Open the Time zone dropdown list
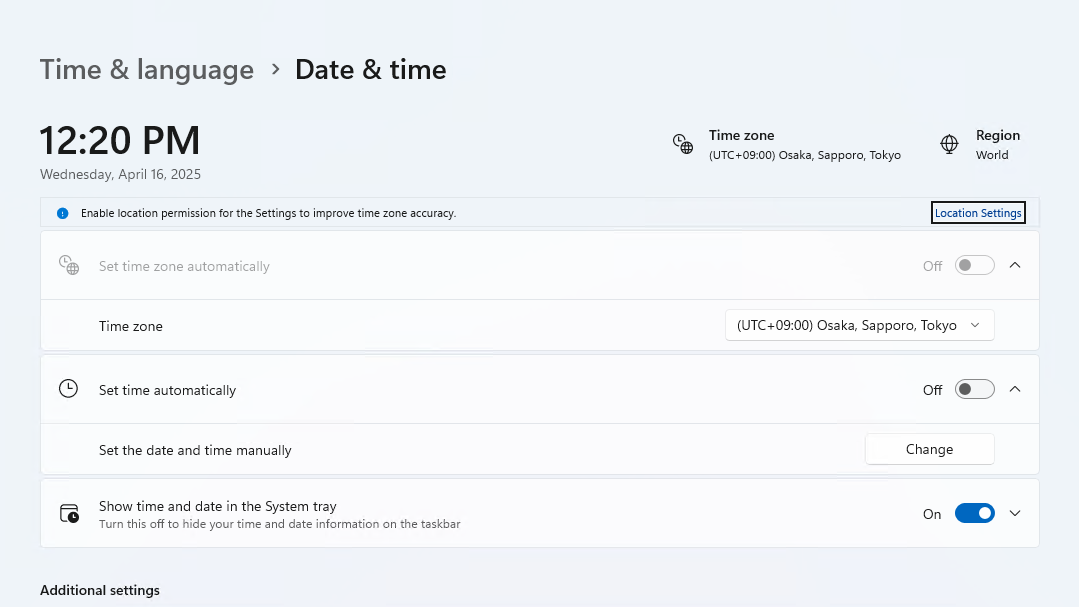Image resolution: width=1079 pixels, height=607 pixels. point(859,325)
